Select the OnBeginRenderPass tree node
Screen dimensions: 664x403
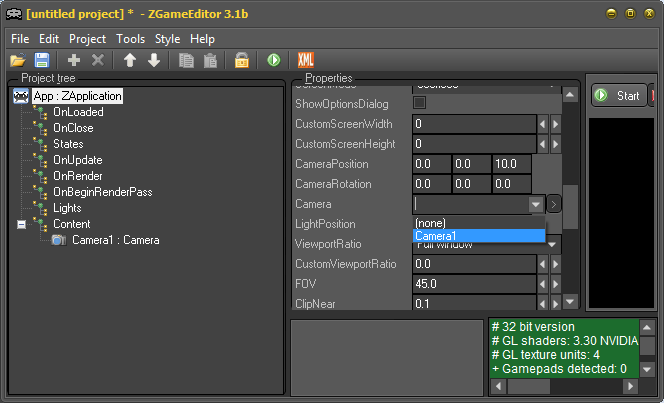(102, 192)
